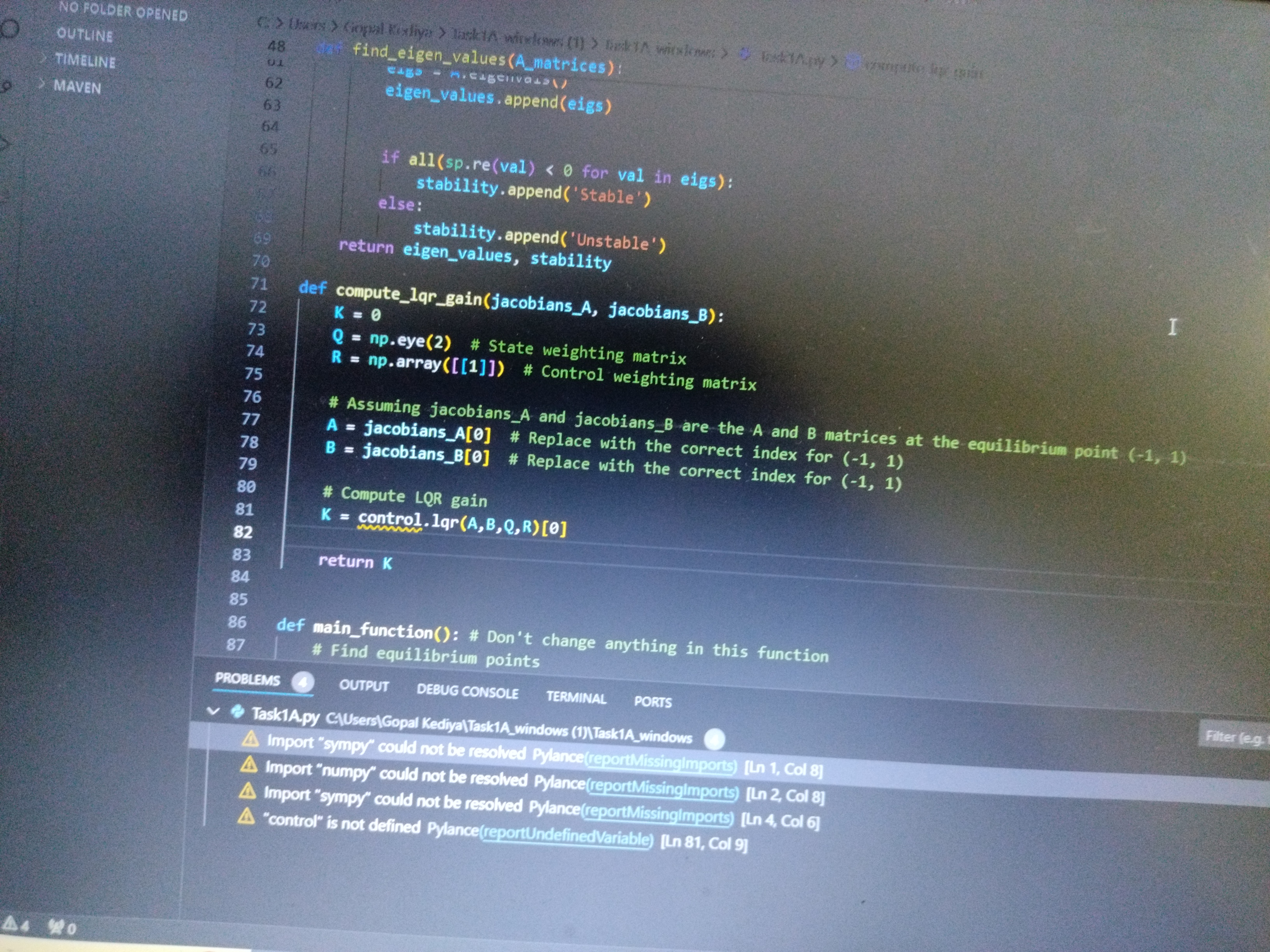Click the [Ln 81, Col 9] location text

coord(704,842)
